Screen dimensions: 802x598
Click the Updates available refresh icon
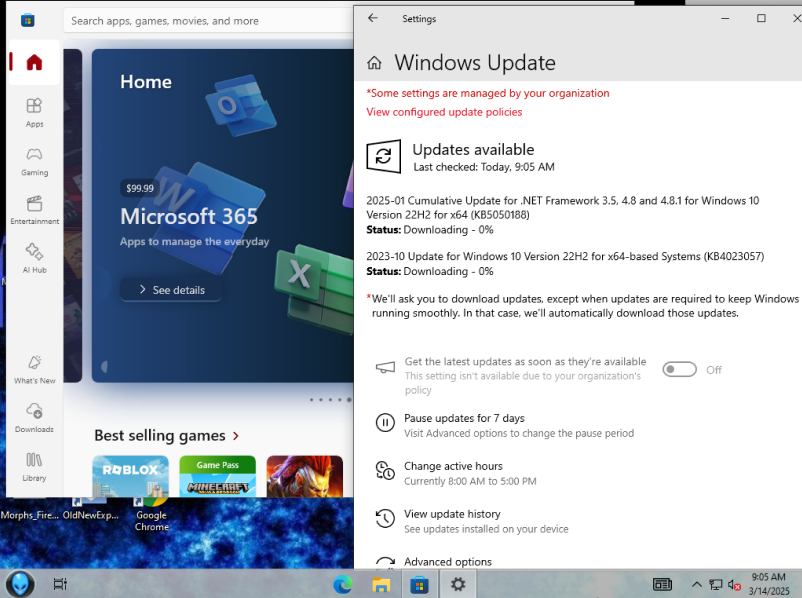point(384,156)
